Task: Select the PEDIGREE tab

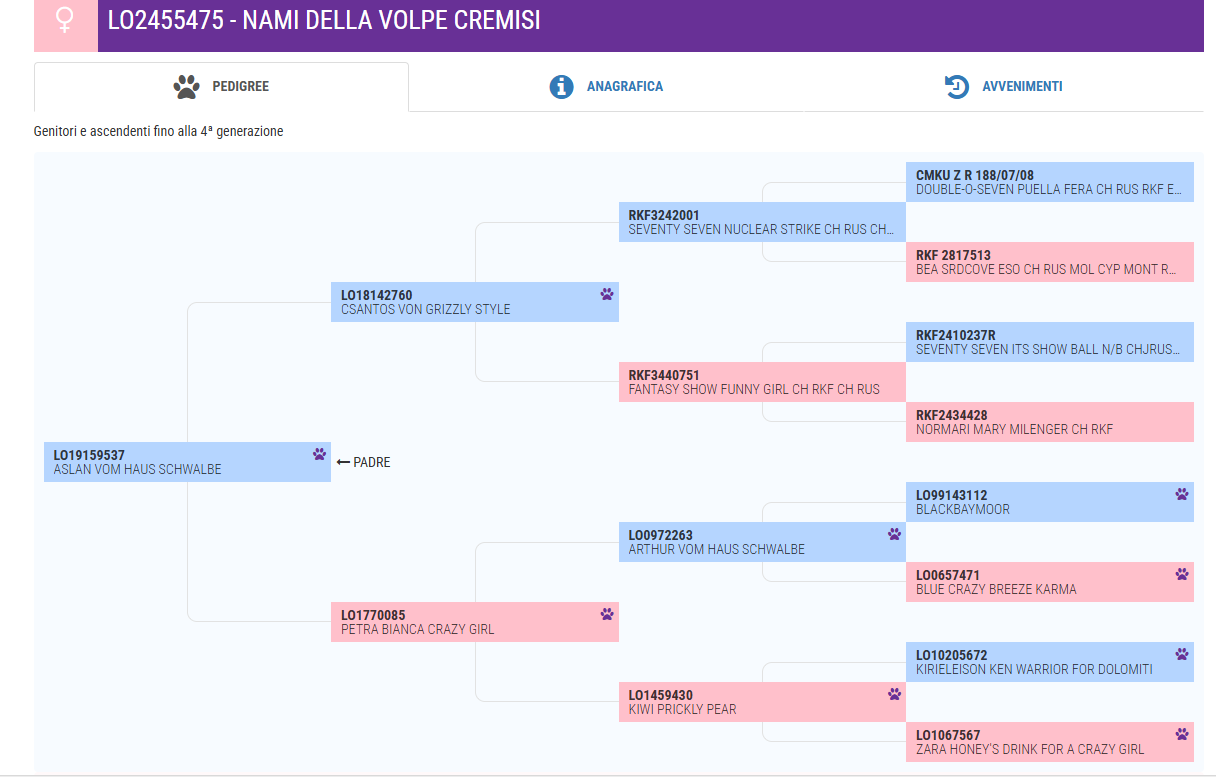Action: [x=221, y=87]
